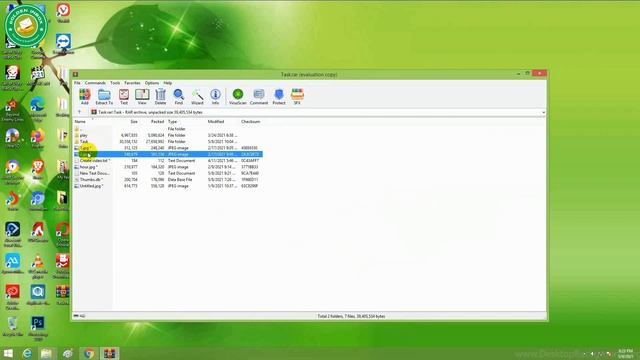Screen dimensions: 640x360
Task: Click the highlighted blue JPEG row
Action: (x=168, y=154)
